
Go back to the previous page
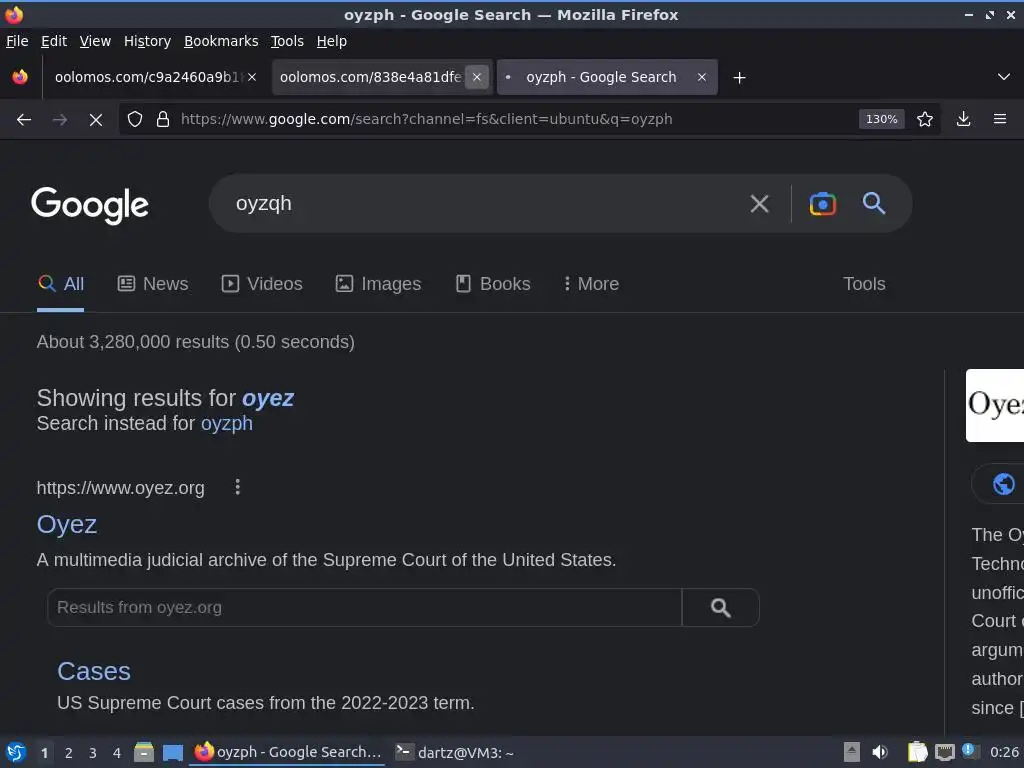click(x=24, y=120)
